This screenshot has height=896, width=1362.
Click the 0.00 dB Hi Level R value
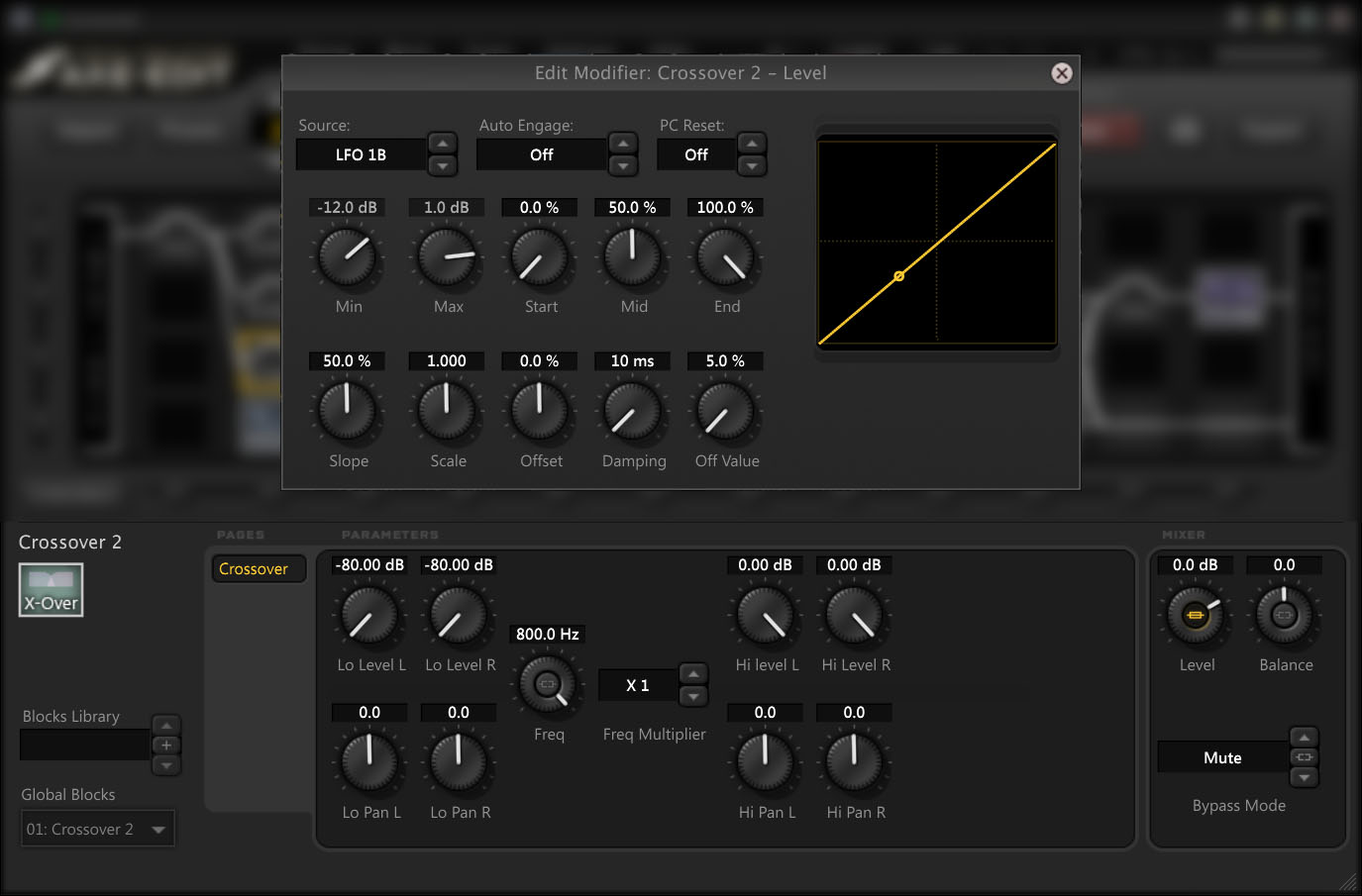pos(854,565)
